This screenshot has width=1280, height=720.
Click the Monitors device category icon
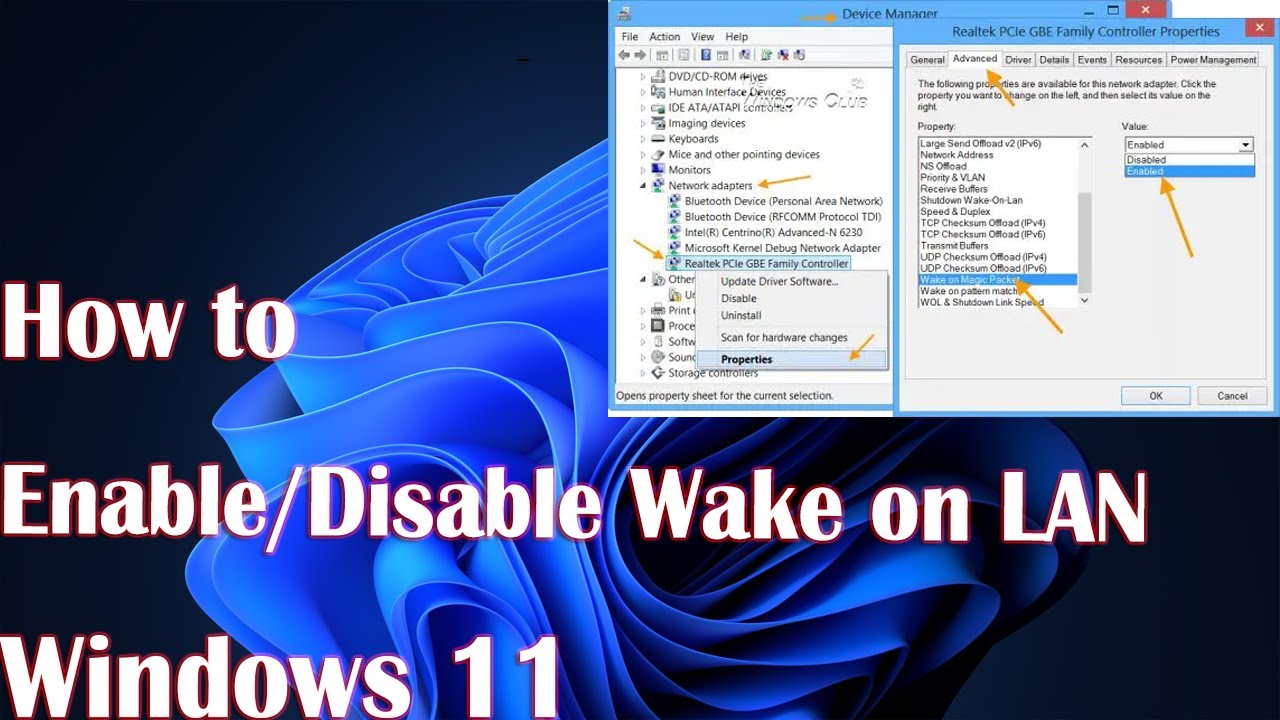[x=658, y=170]
